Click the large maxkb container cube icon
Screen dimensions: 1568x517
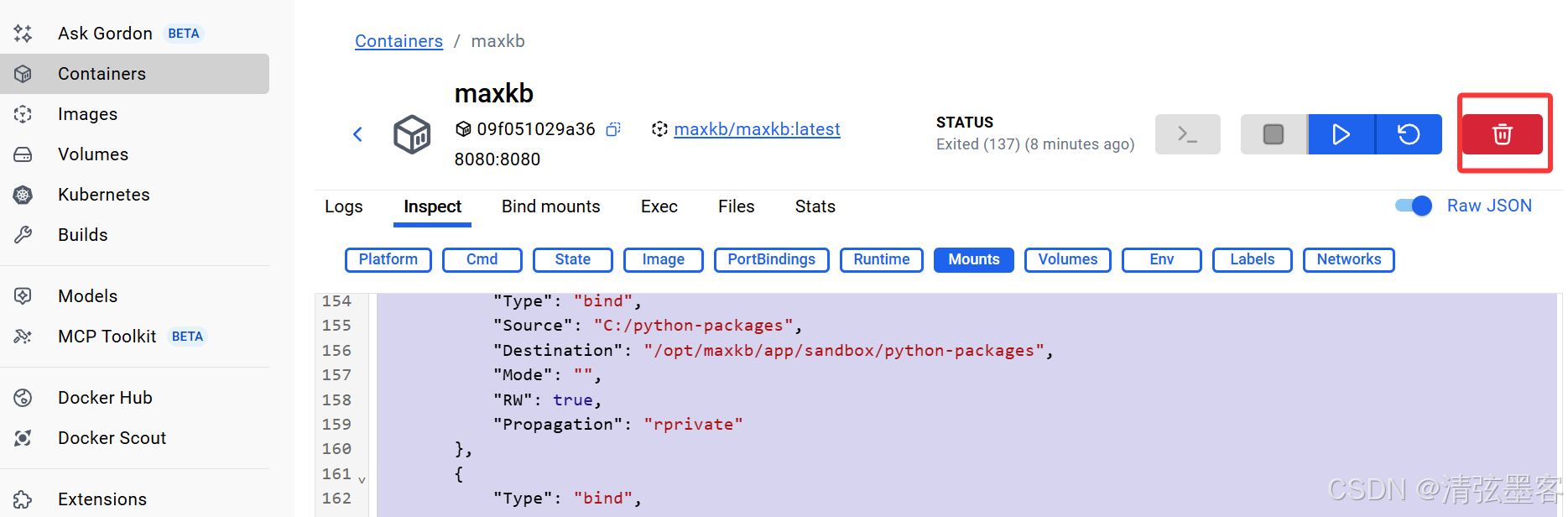coord(412,134)
